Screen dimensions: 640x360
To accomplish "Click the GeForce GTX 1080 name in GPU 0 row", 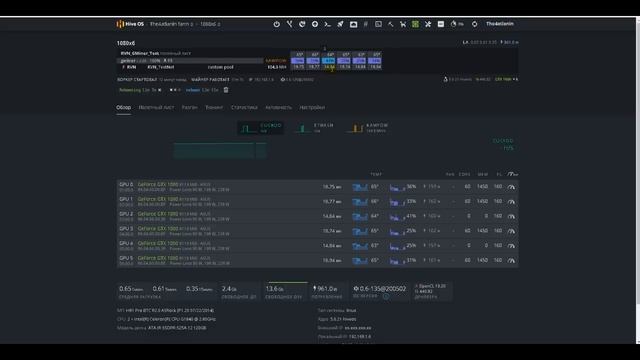I will pyautogui.click(x=158, y=184).
